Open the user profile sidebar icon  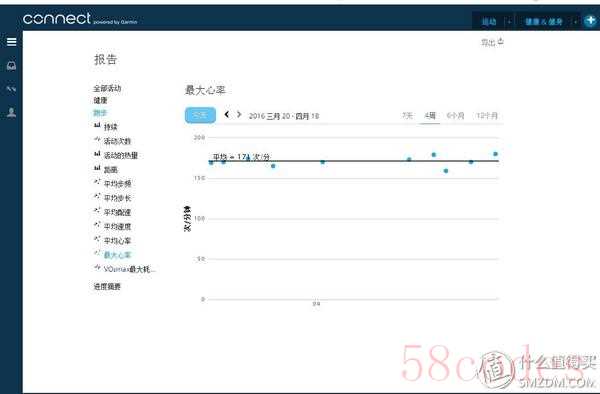click(x=11, y=112)
